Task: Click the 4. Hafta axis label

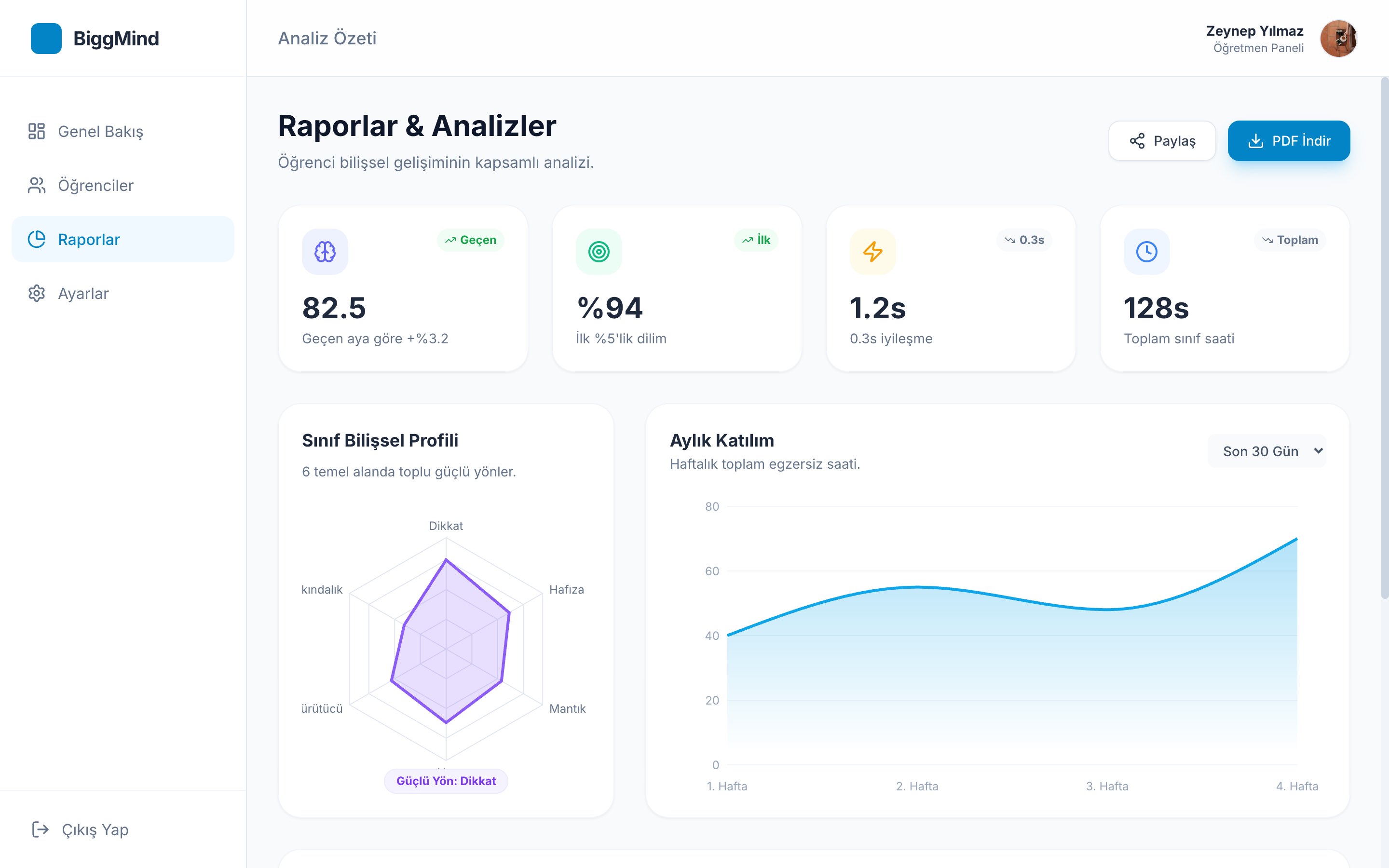Action: [x=1297, y=786]
